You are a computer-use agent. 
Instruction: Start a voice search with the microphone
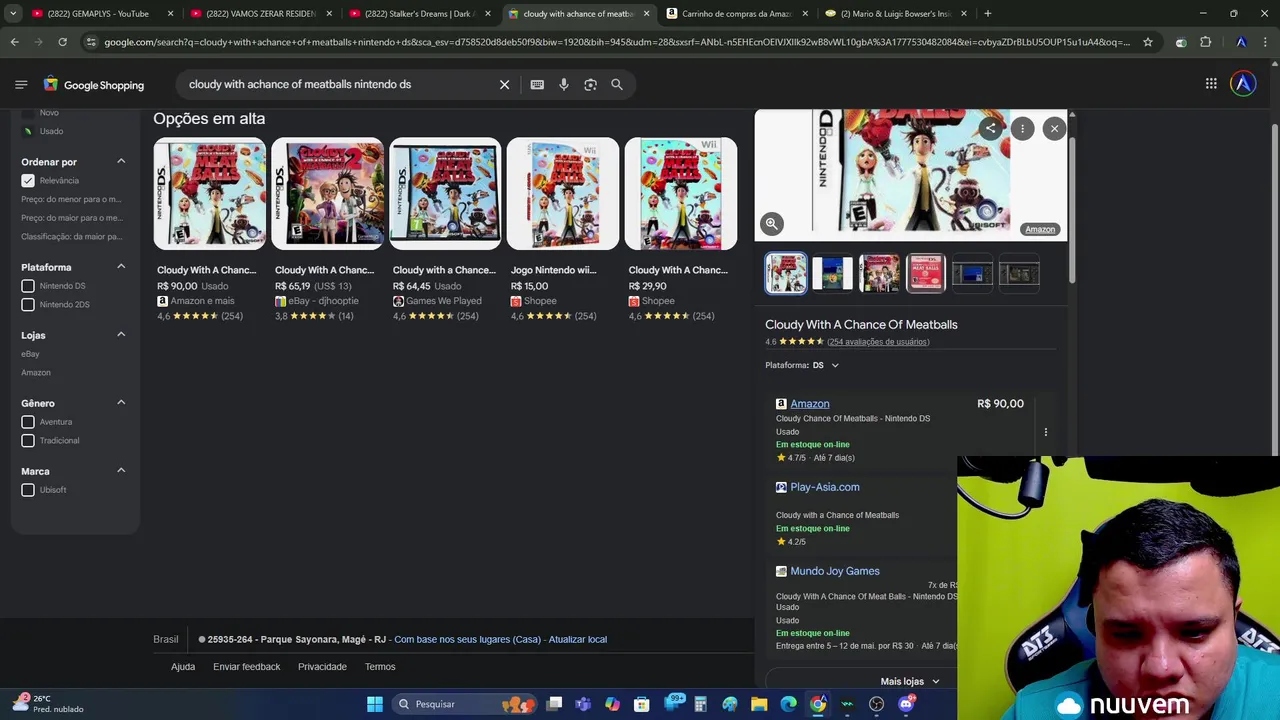point(564,85)
